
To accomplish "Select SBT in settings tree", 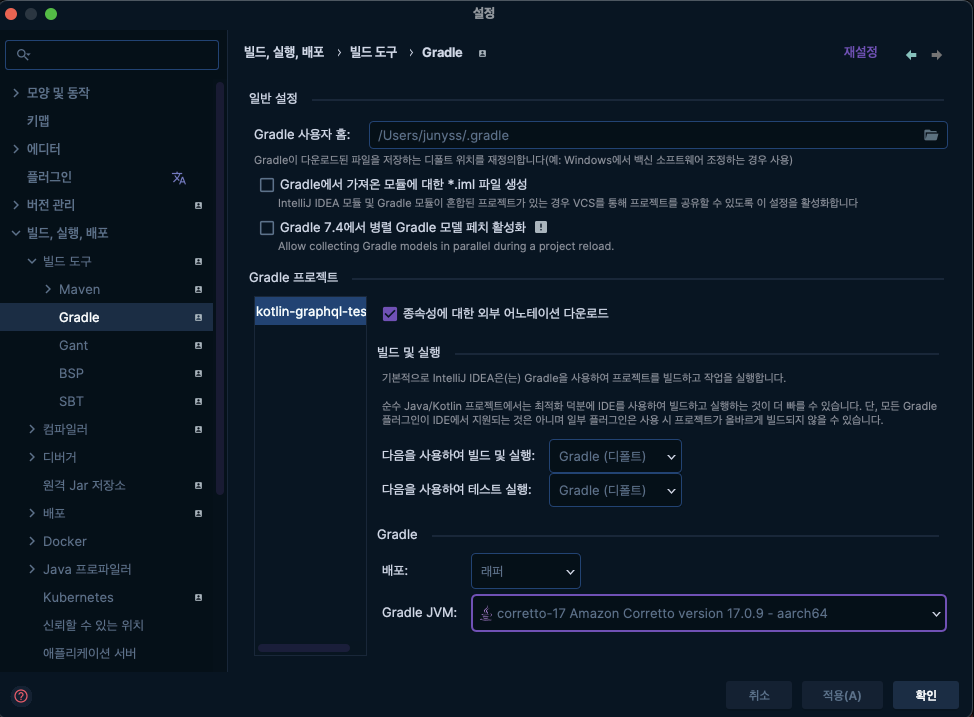I will tap(71, 401).
